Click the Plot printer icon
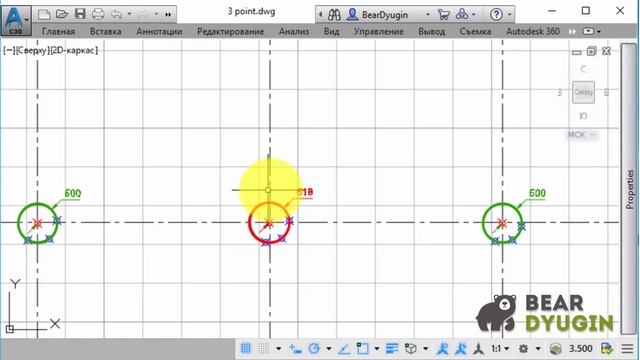640x360 pixels. 98,14
